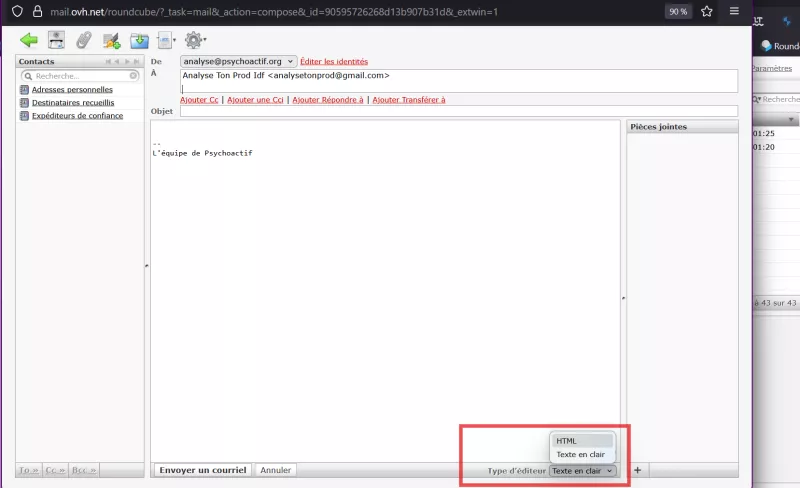
Task: Open the Type d'éditeur dropdown
Action: pyautogui.click(x=583, y=471)
